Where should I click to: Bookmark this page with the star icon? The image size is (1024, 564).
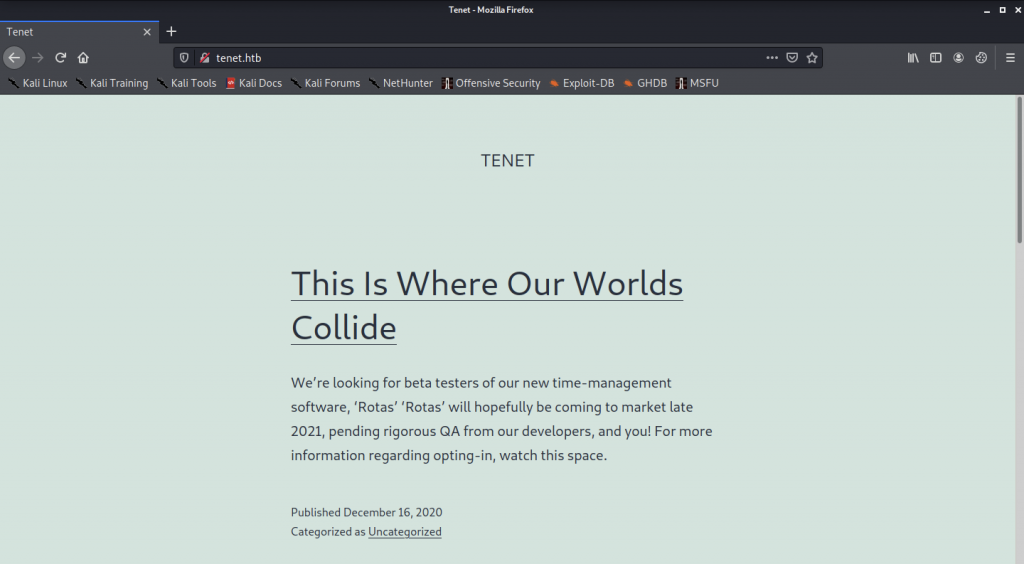[812, 57]
